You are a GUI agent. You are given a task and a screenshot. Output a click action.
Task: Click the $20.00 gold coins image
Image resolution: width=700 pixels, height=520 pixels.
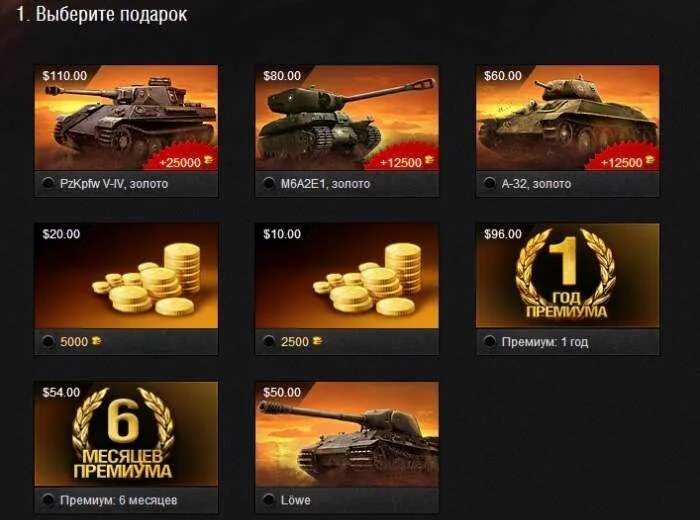126,276
